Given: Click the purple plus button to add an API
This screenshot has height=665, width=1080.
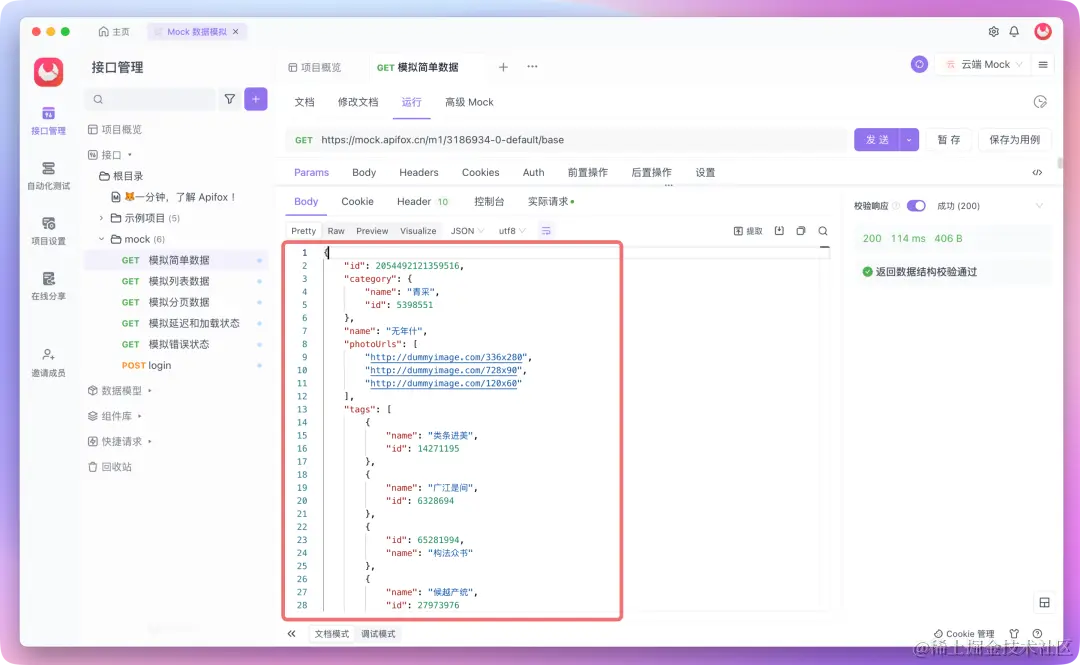Looking at the screenshot, I should pos(256,99).
